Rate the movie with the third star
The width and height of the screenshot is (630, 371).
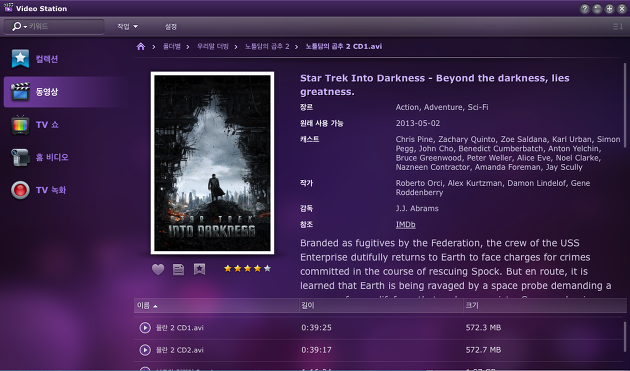(248, 269)
